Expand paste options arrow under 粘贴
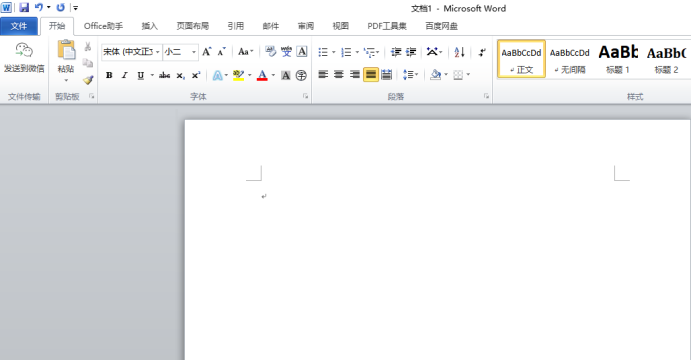Image resolution: width=692 pixels, height=360 pixels. 66,80
